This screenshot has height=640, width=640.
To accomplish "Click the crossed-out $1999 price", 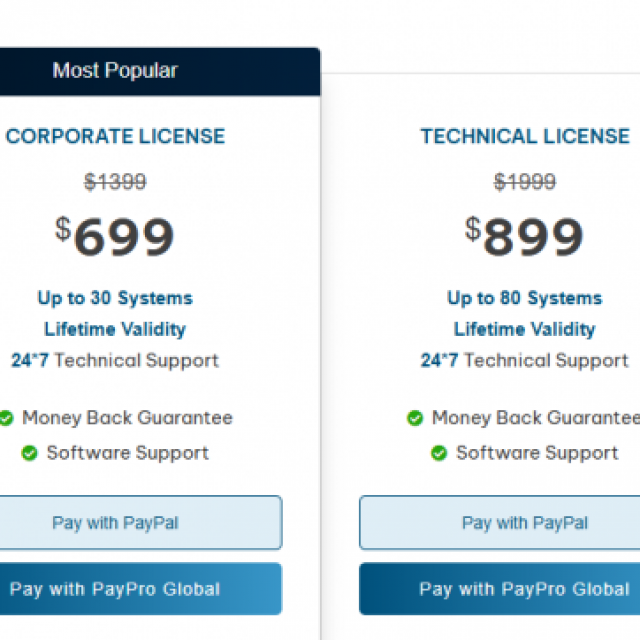I will (525, 182).
